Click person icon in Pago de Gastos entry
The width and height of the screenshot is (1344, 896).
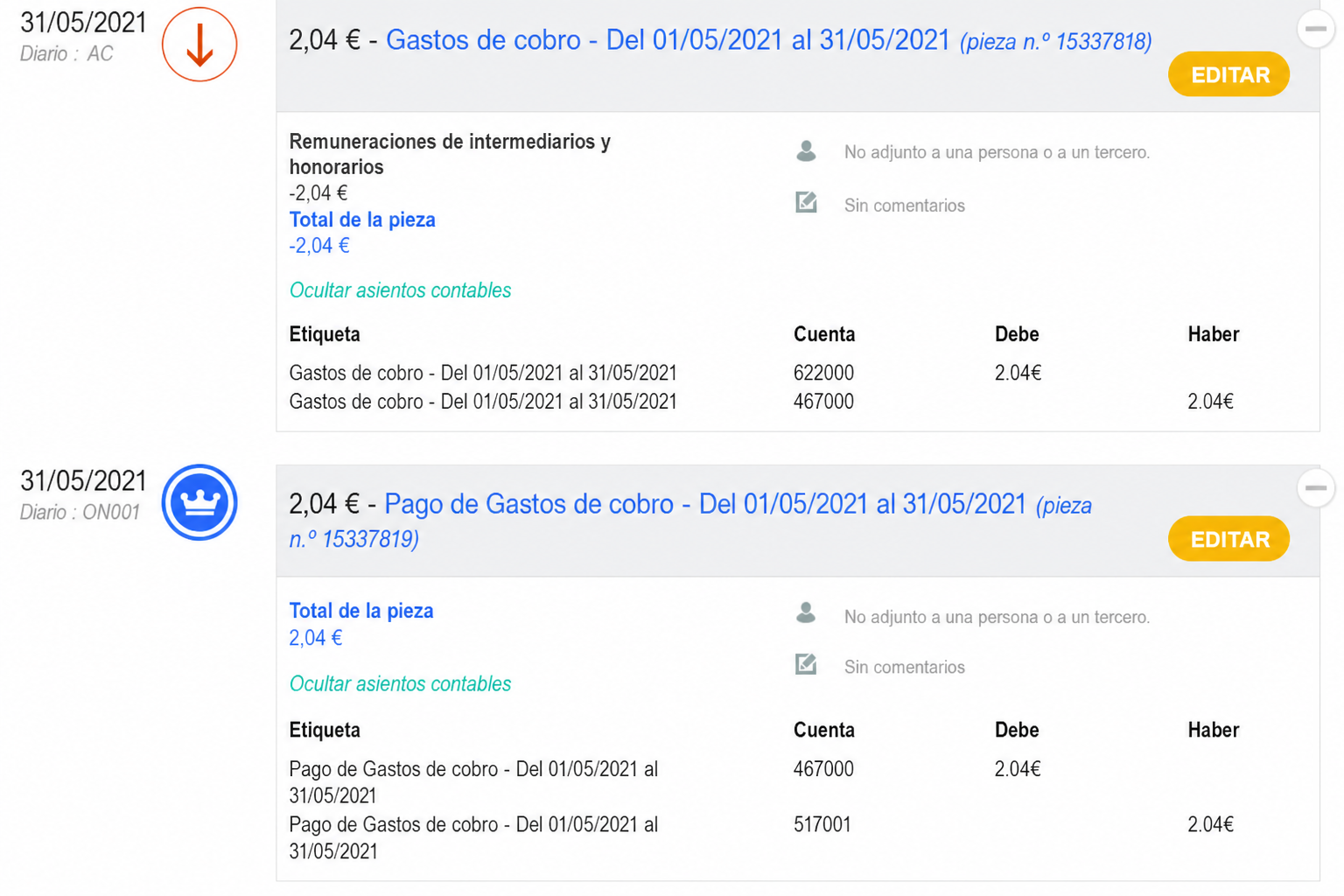806,613
